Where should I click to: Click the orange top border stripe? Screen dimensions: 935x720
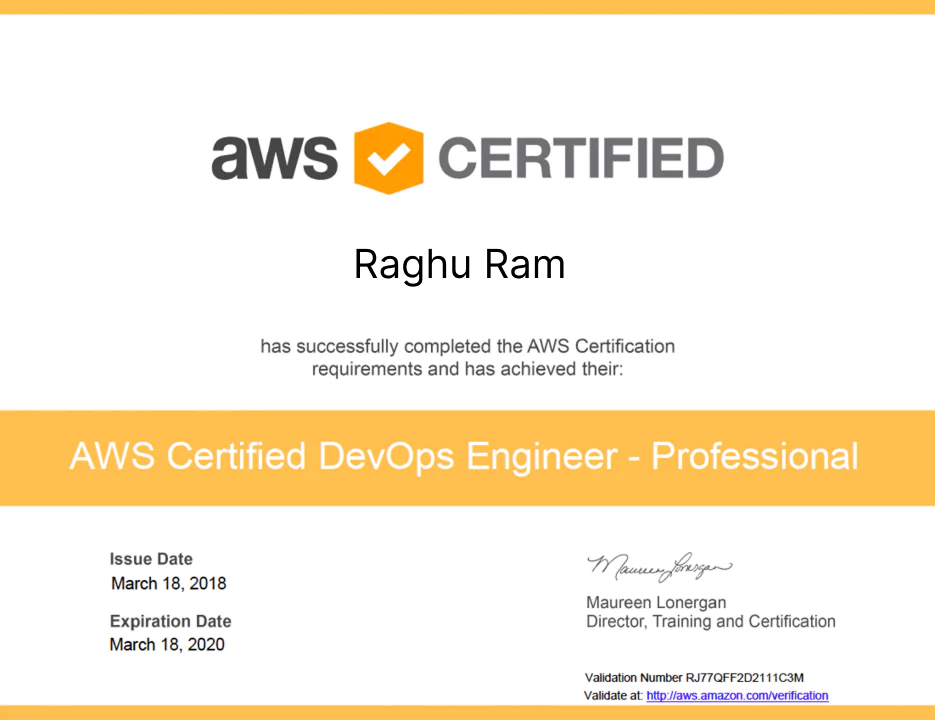click(467, 6)
